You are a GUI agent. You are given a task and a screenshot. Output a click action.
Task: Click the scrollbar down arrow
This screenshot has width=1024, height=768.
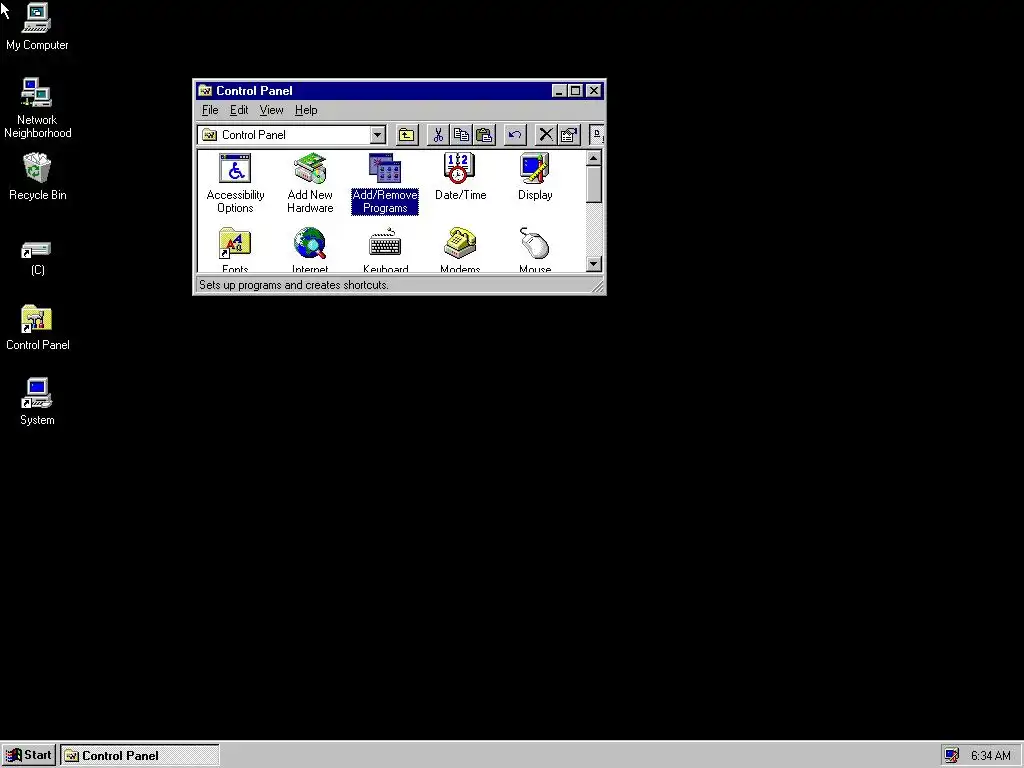[x=594, y=264]
